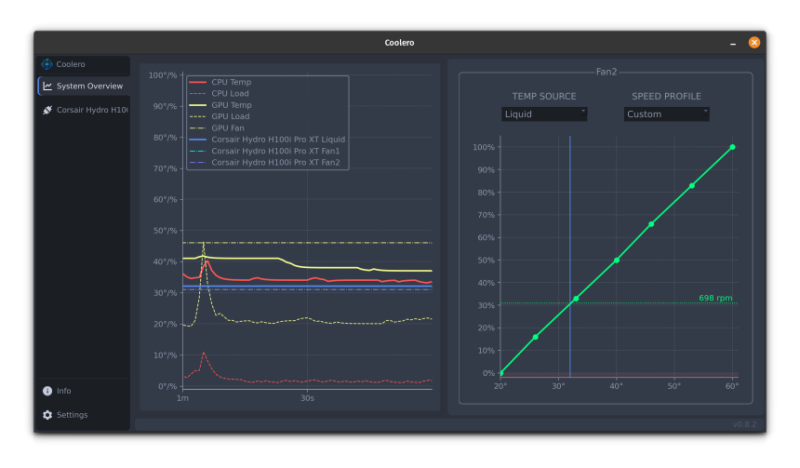Open the Speed Profile Custom dropdown

click(666, 114)
